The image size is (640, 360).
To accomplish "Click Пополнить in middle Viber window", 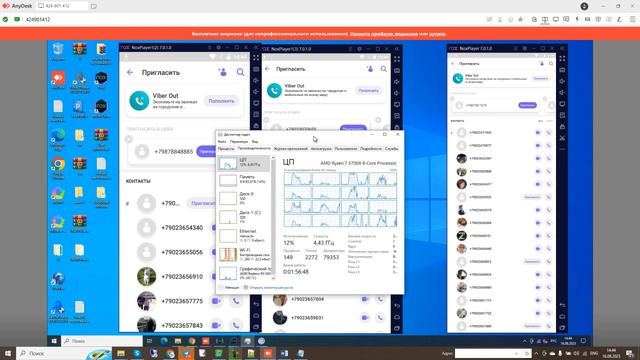I will pos(369,91).
